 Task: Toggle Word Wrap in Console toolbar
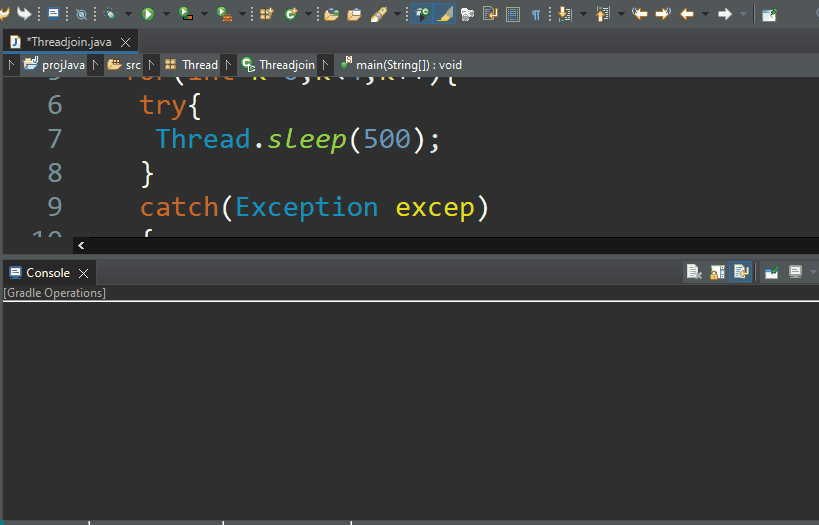click(741, 272)
